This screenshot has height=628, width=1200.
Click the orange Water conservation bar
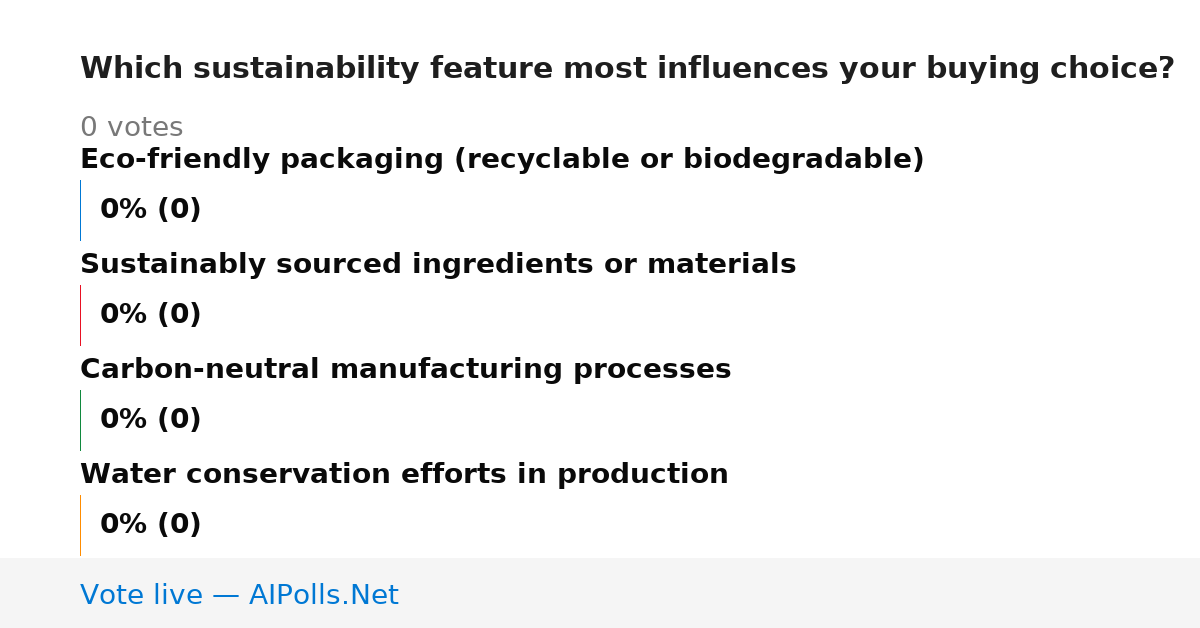coord(80,525)
